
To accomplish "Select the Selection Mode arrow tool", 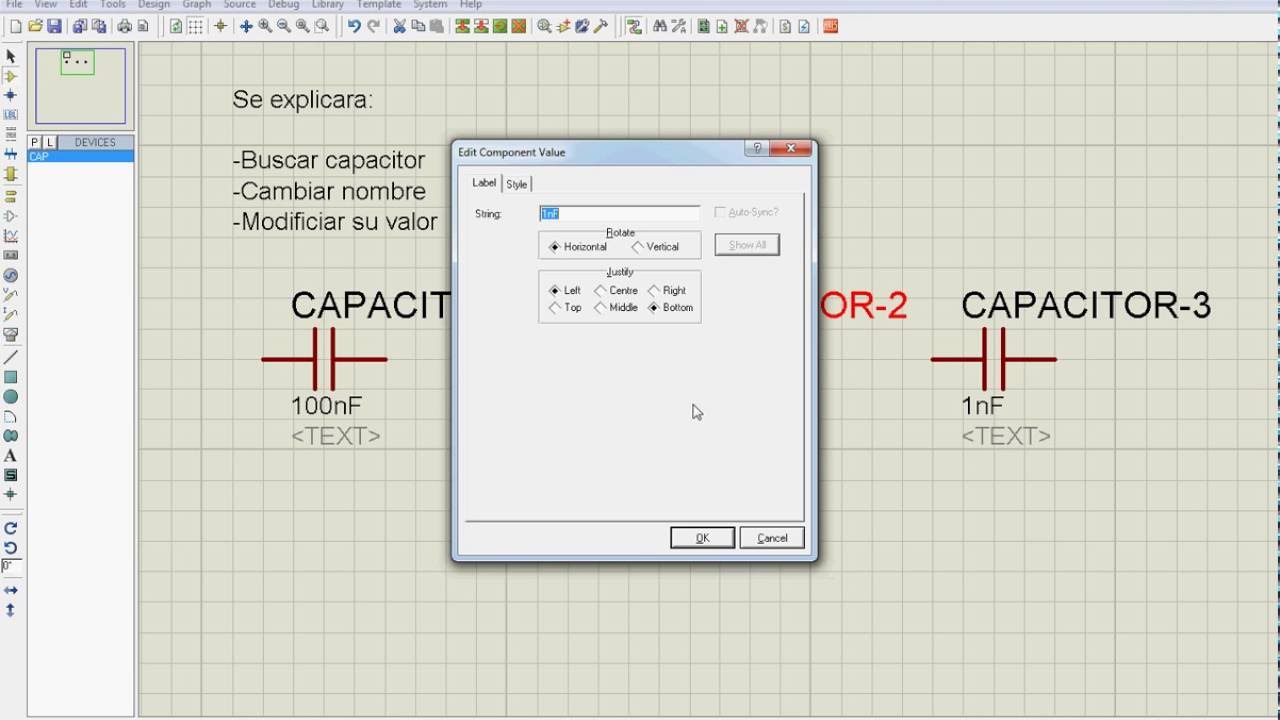I will 10,57.
